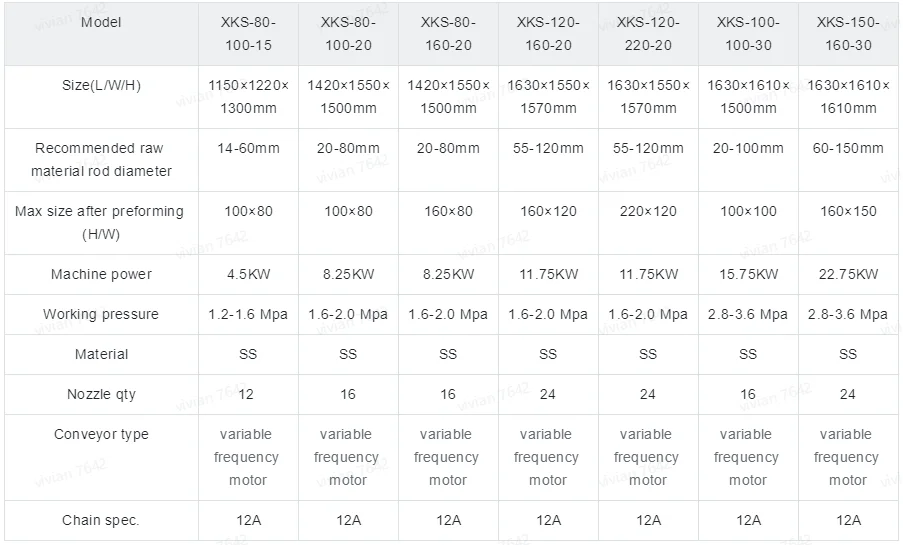
Task: Select the Max size after preforming label
Action: pos(100,222)
